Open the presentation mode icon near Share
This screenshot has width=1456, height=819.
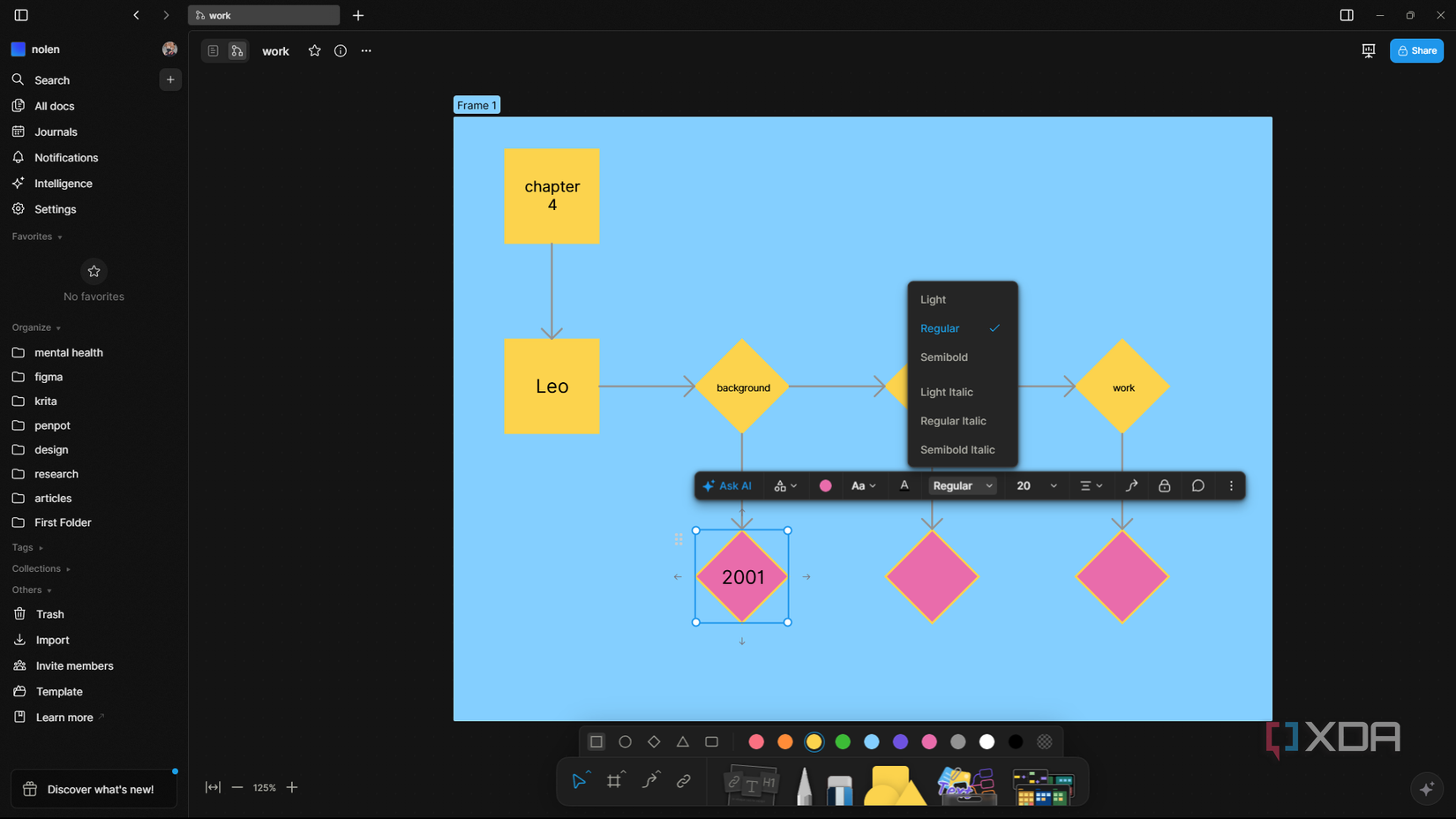tap(1368, 50)
